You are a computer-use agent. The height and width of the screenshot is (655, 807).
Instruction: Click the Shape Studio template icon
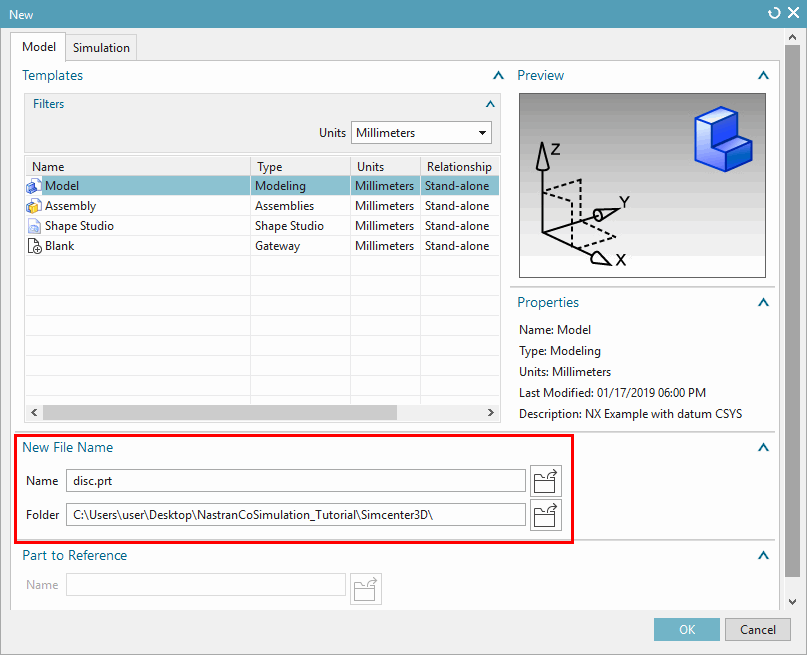click(34, 226)
